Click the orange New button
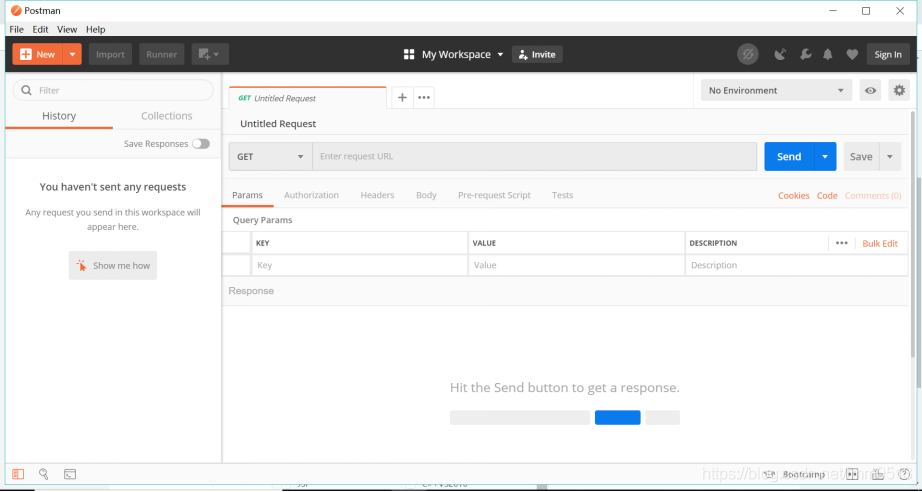This screenshot has height=492, width=922. tap(38, 54)
